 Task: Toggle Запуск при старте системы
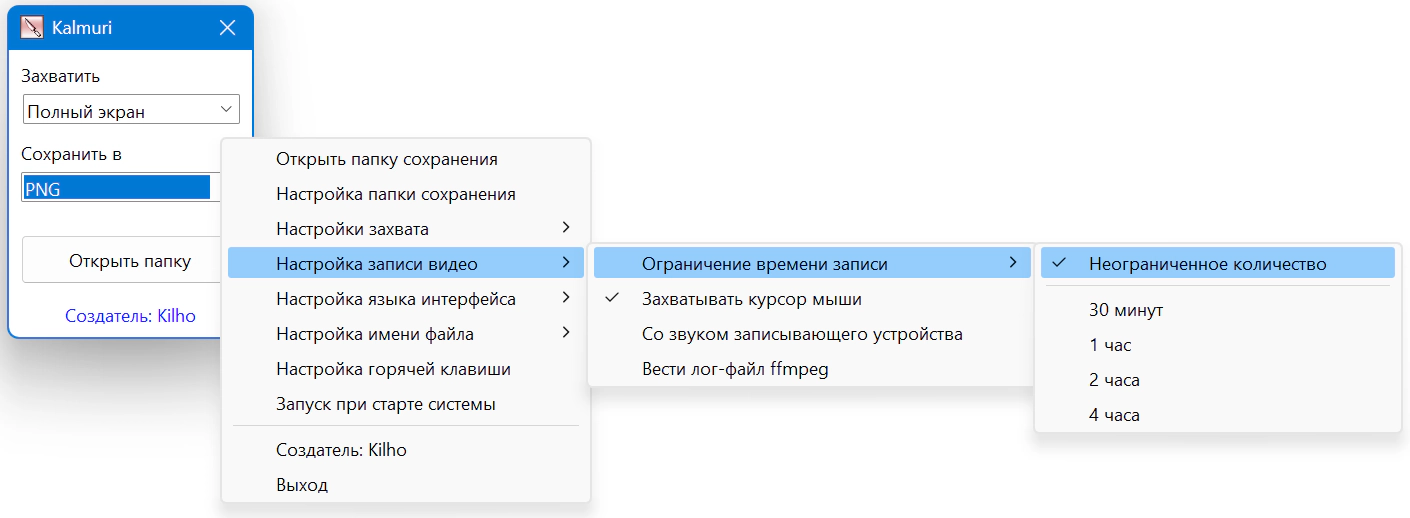(x=406, y=404)
